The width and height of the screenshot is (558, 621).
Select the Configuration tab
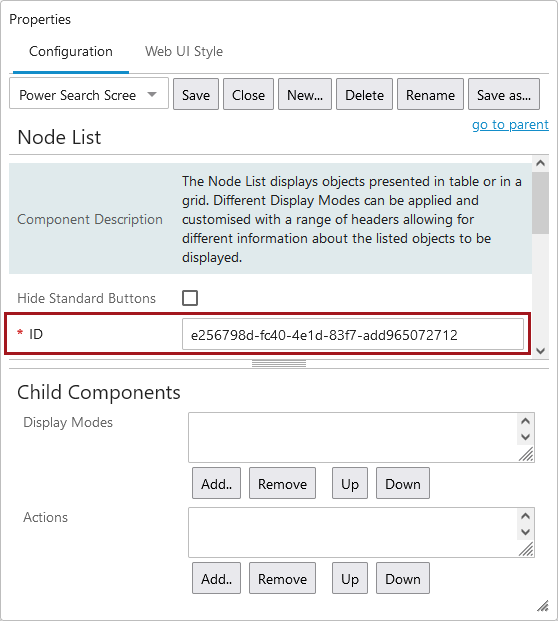(71, 51)
